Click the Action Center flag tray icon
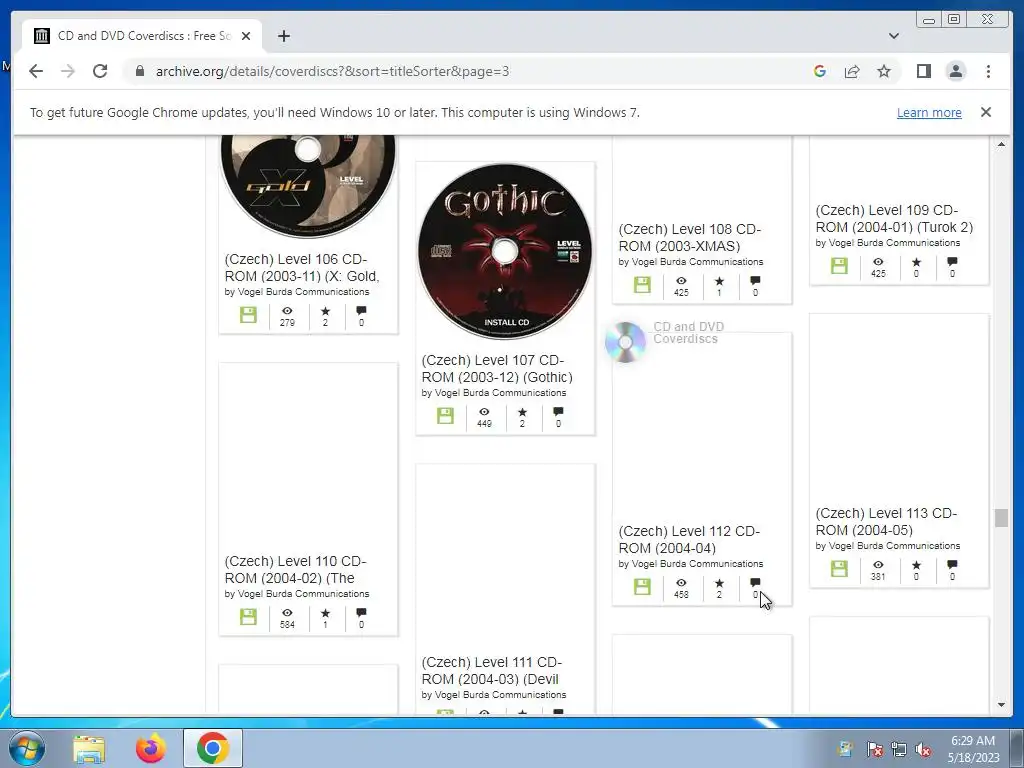The image size is (1024, 768). 874,749
